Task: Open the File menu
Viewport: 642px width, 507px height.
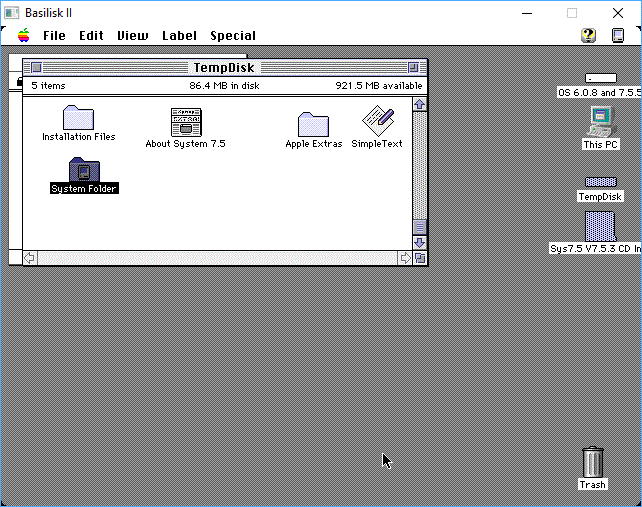Action: coord(54,36)
